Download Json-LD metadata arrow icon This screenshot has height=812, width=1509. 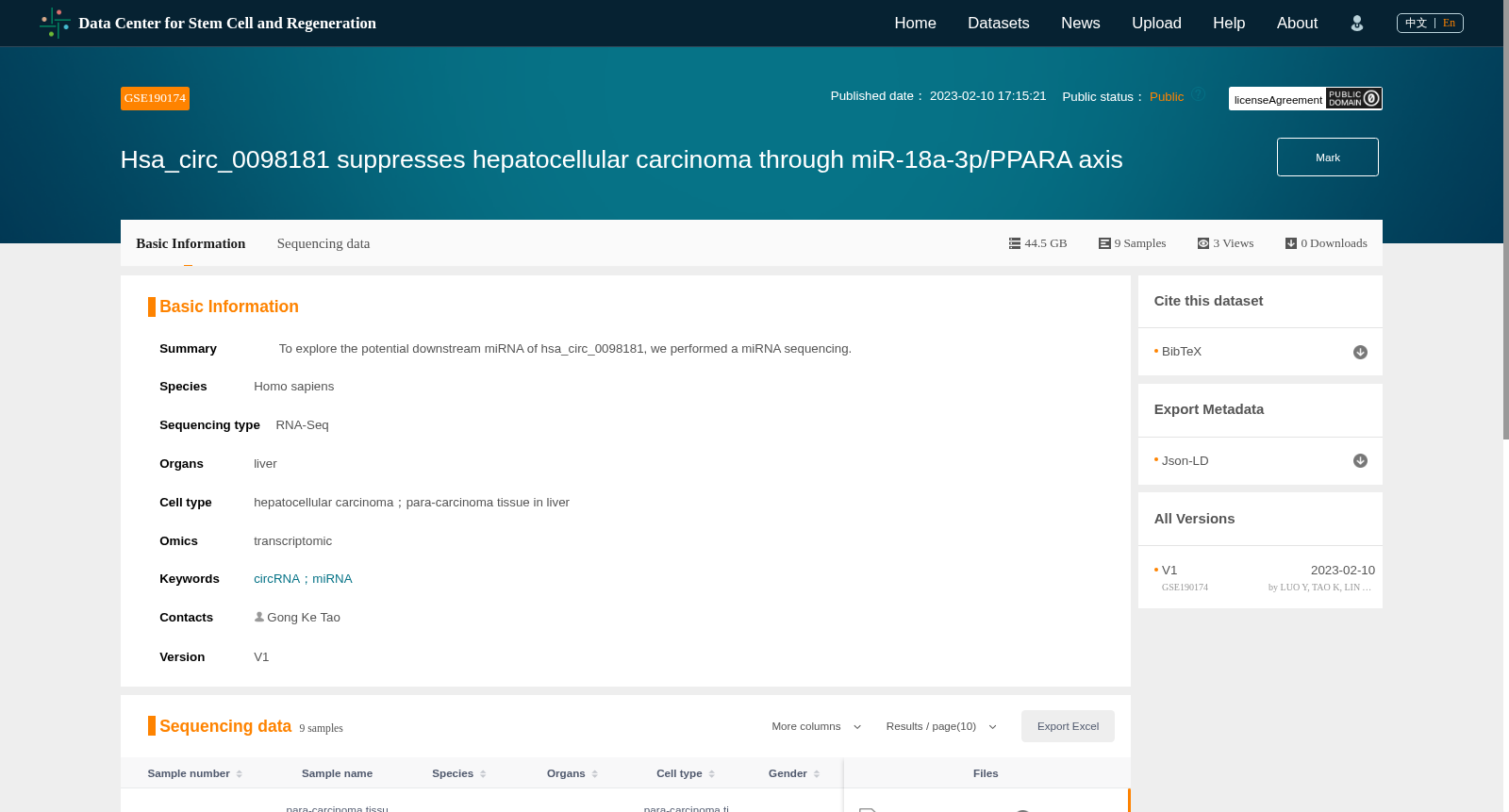1360,460
